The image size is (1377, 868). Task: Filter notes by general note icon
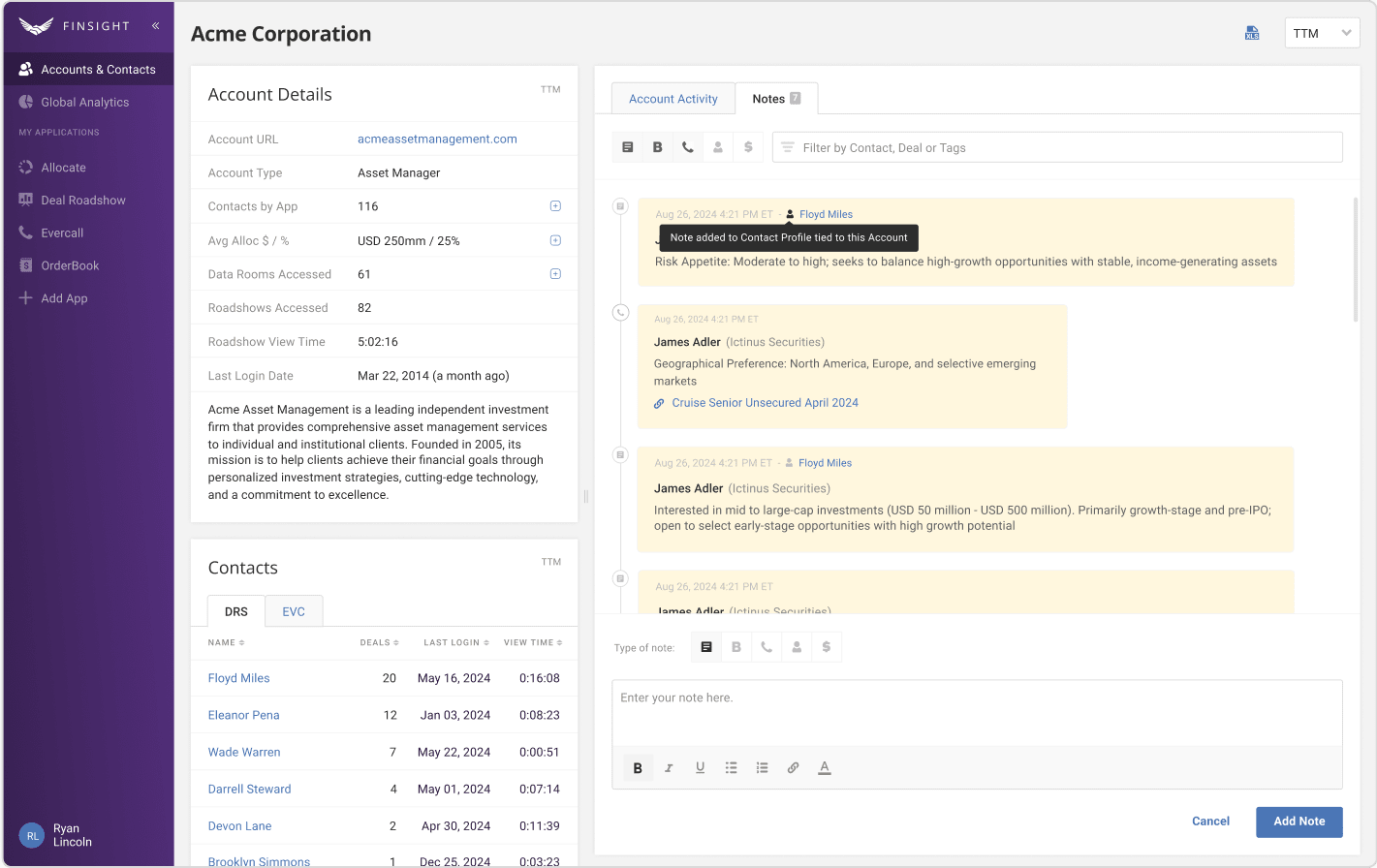(x=627, y=147)
